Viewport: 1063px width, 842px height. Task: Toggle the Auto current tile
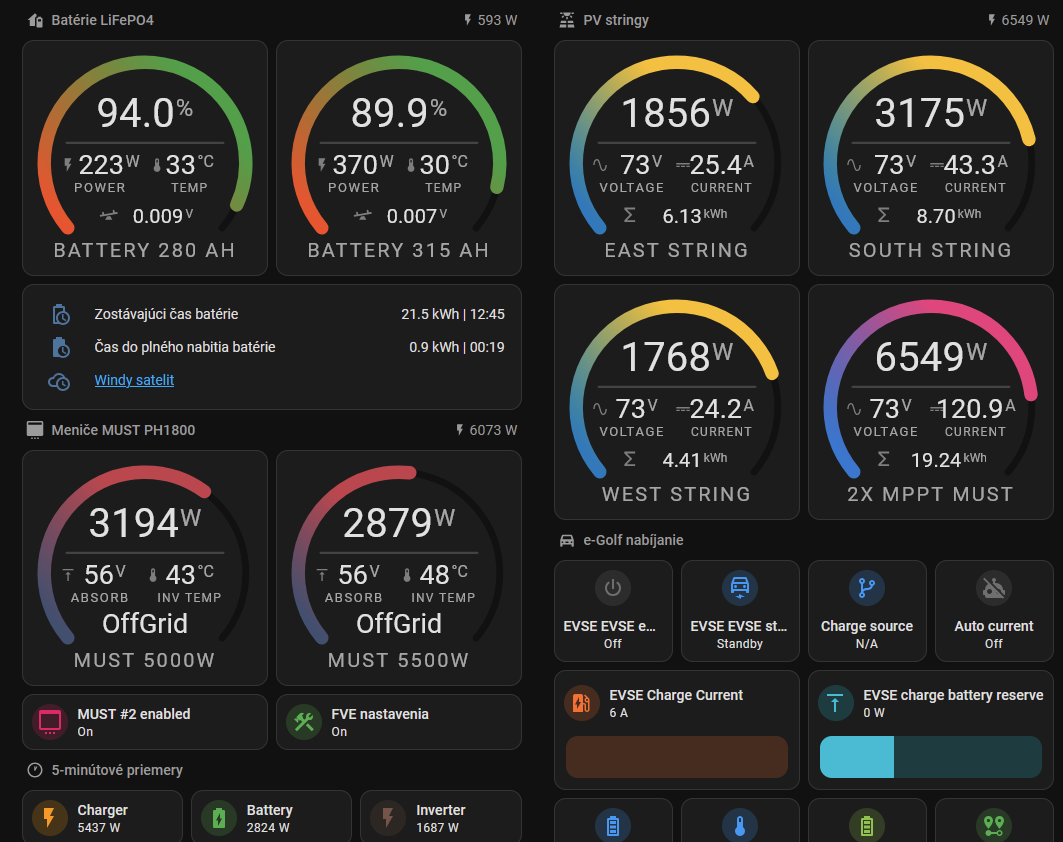(994, 611)
